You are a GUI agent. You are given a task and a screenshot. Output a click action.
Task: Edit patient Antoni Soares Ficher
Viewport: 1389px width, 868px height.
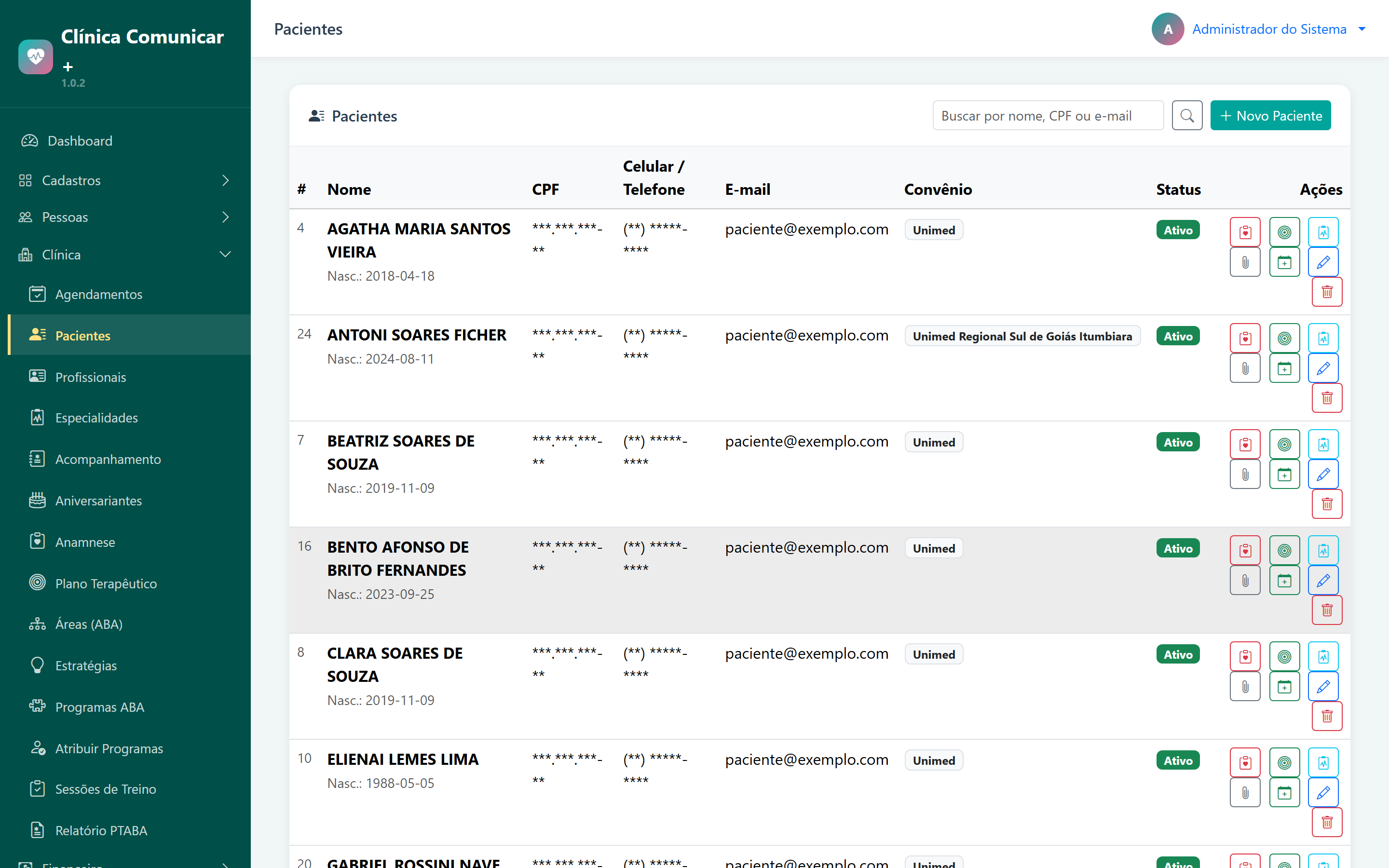1323,368
